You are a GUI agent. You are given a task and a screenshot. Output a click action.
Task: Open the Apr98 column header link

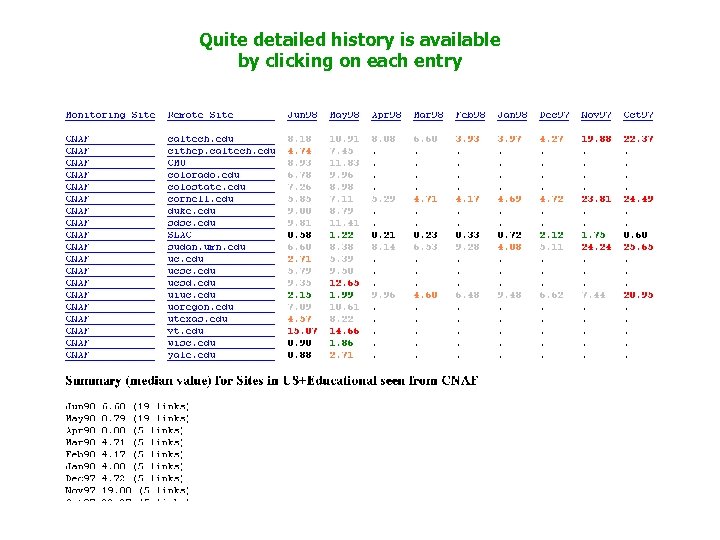pyautogui.click(x=386, y=115)
